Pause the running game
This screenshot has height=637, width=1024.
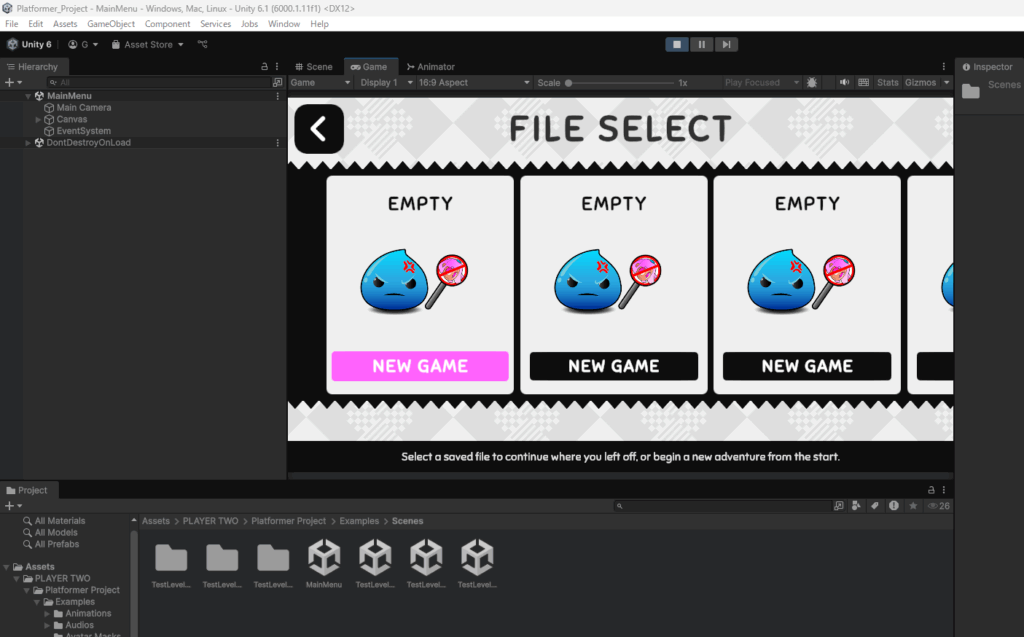click(701, 44)
